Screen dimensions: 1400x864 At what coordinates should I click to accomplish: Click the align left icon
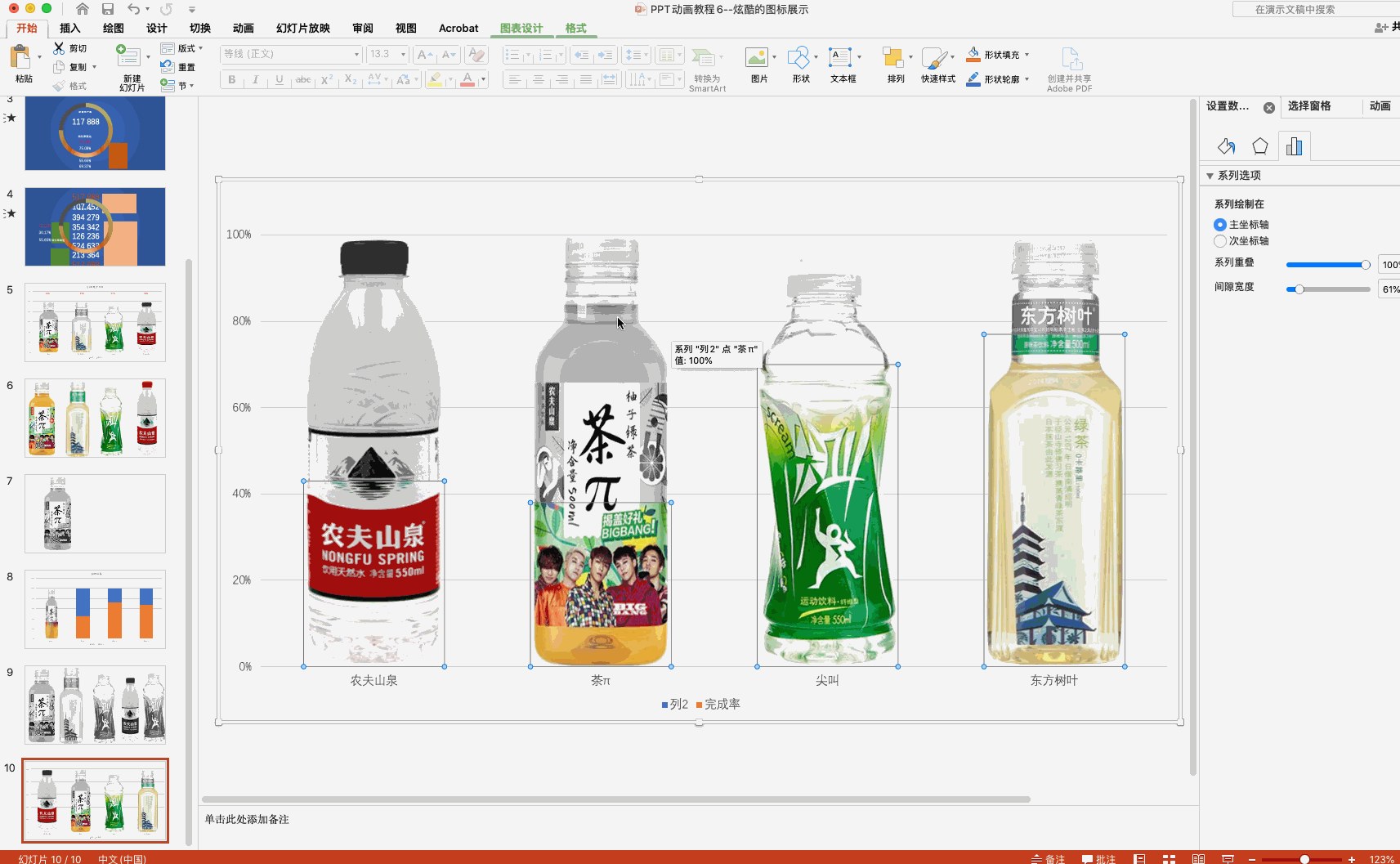coord(514,79)
